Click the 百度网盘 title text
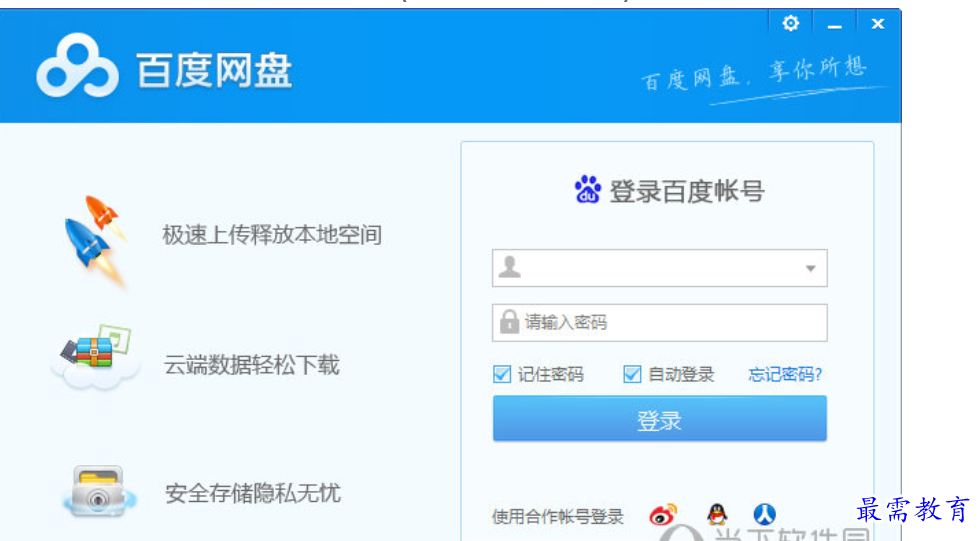 click(x=214, y=70)
